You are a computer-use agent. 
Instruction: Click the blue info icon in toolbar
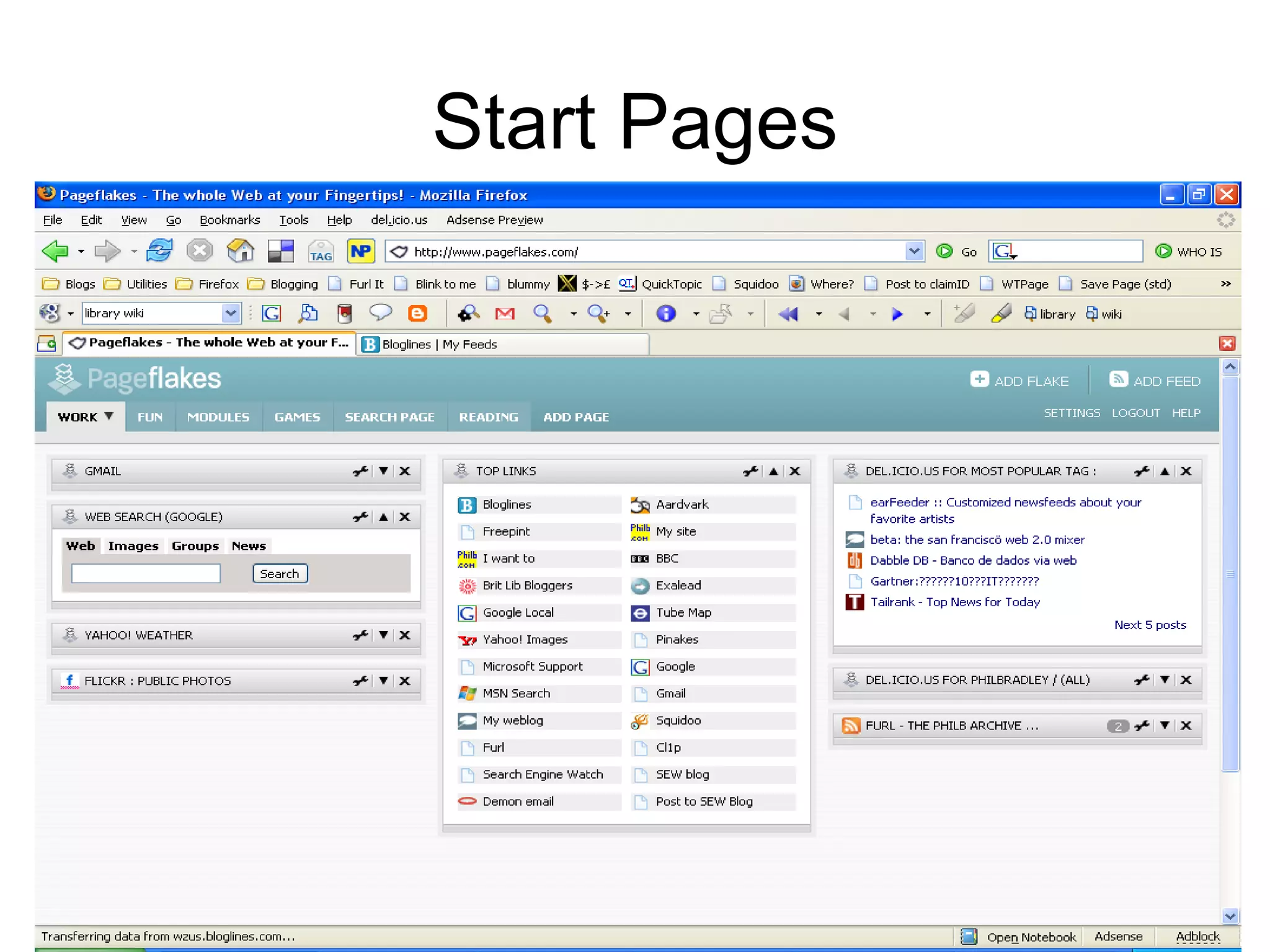coord(666,314)
